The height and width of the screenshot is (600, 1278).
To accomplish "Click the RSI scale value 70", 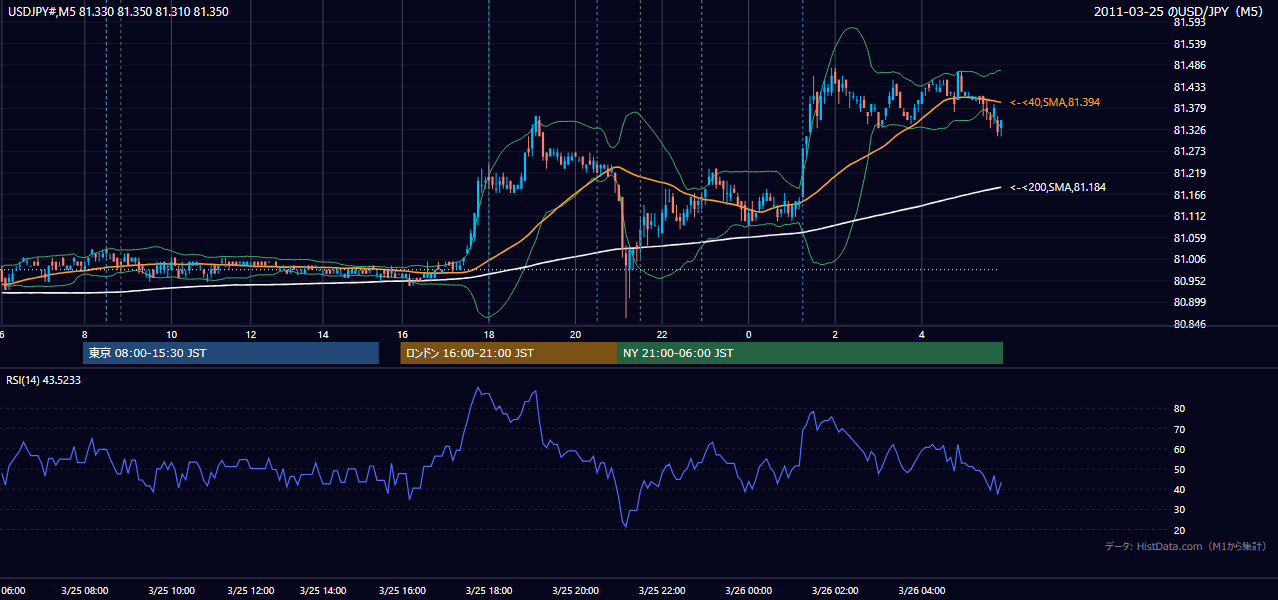I will point(1179,429).
